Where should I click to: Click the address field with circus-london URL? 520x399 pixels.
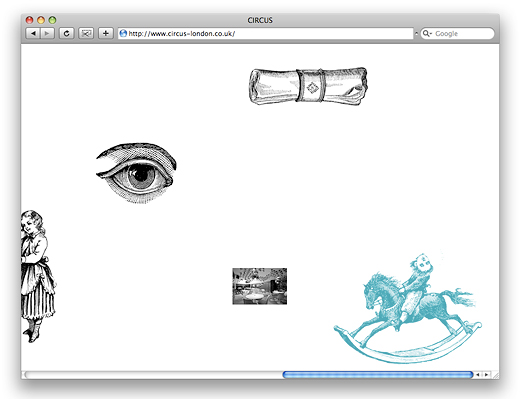tap(266, 33)
